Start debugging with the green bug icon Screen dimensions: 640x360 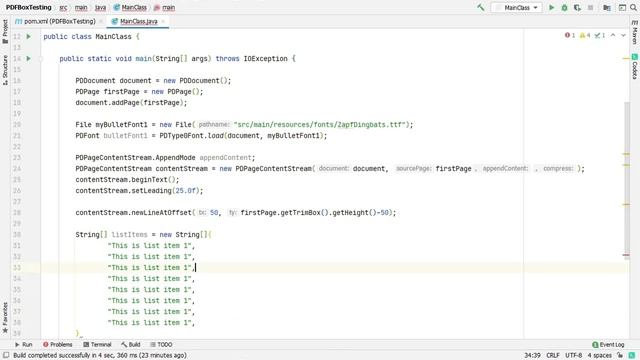(x=564, y=7)
